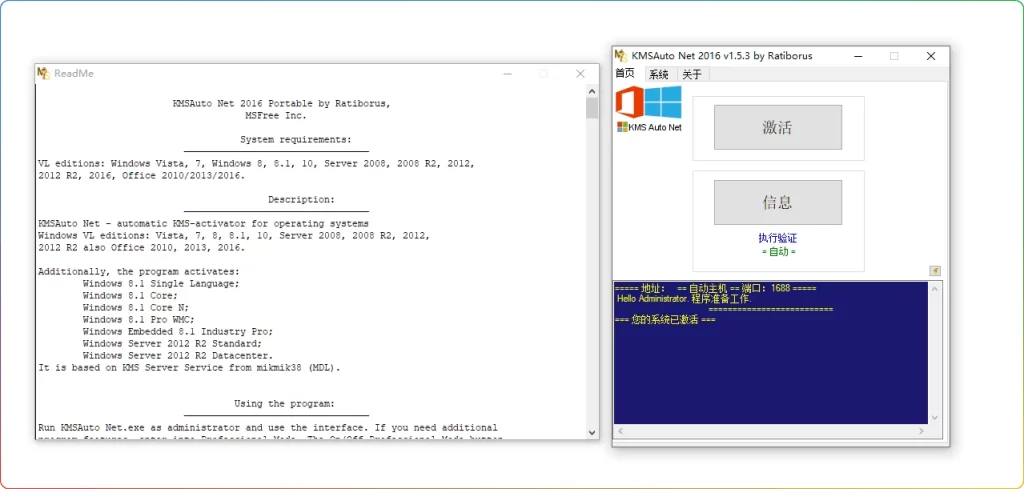
Task: Switch to the 首页 tab
Action: coord(625,74)
